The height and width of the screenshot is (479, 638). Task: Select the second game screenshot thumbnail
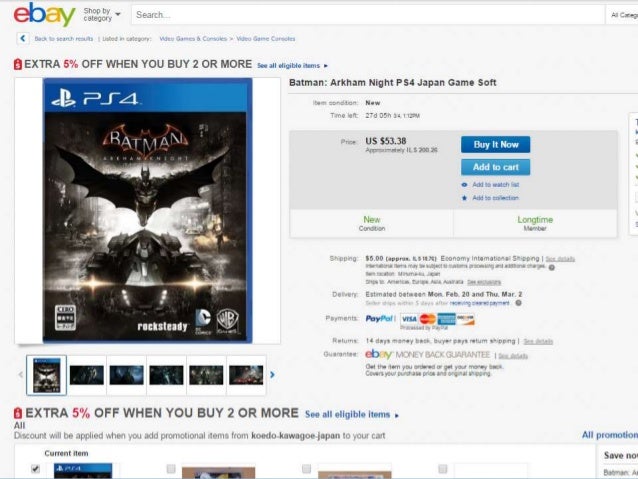[126, 375]
